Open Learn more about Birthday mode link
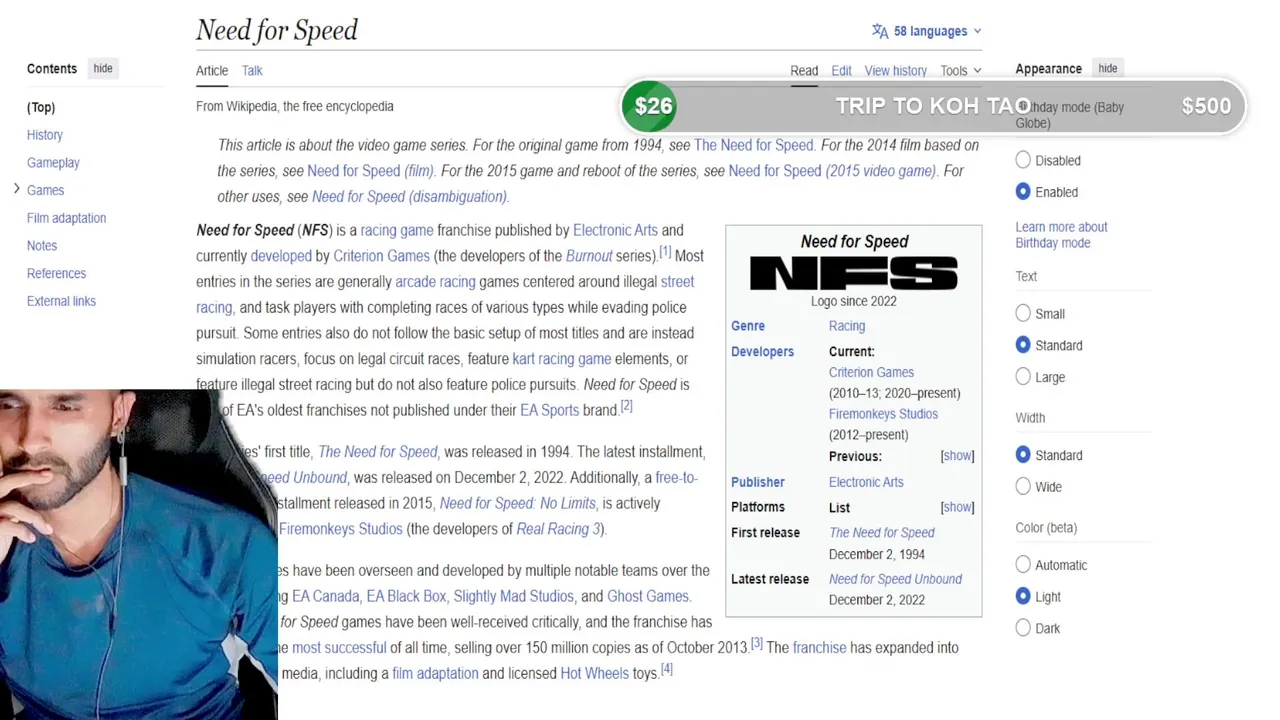This screenshot has width=1280, height=720. click(x=1061, y=235)
